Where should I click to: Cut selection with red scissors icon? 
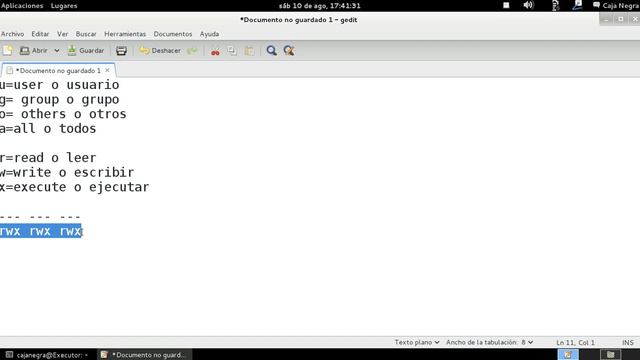pos(215,51)
